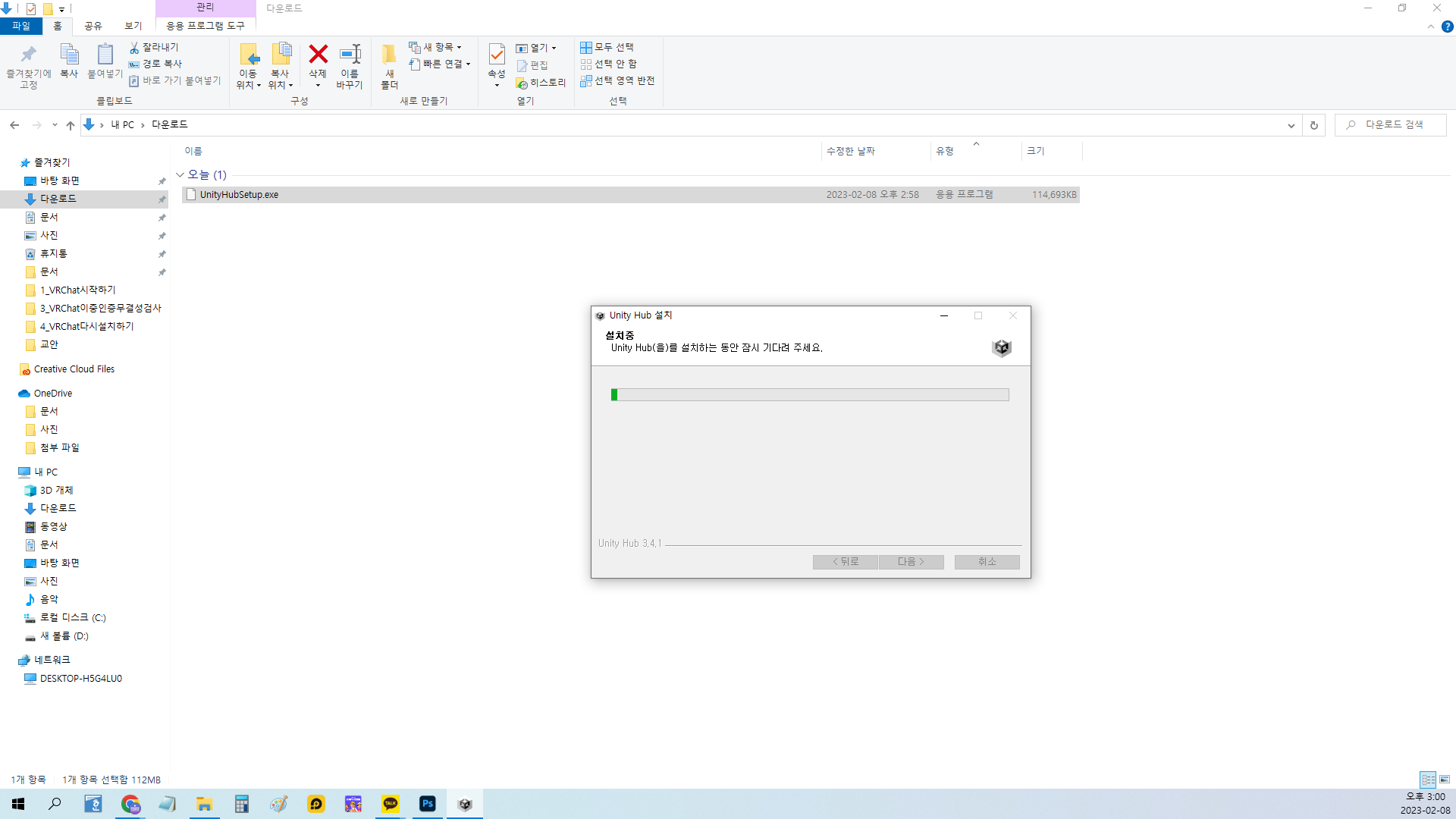Screen dimensions: 1456x819
Task: Expand the address bar history dropdown
Action: 1291,125
